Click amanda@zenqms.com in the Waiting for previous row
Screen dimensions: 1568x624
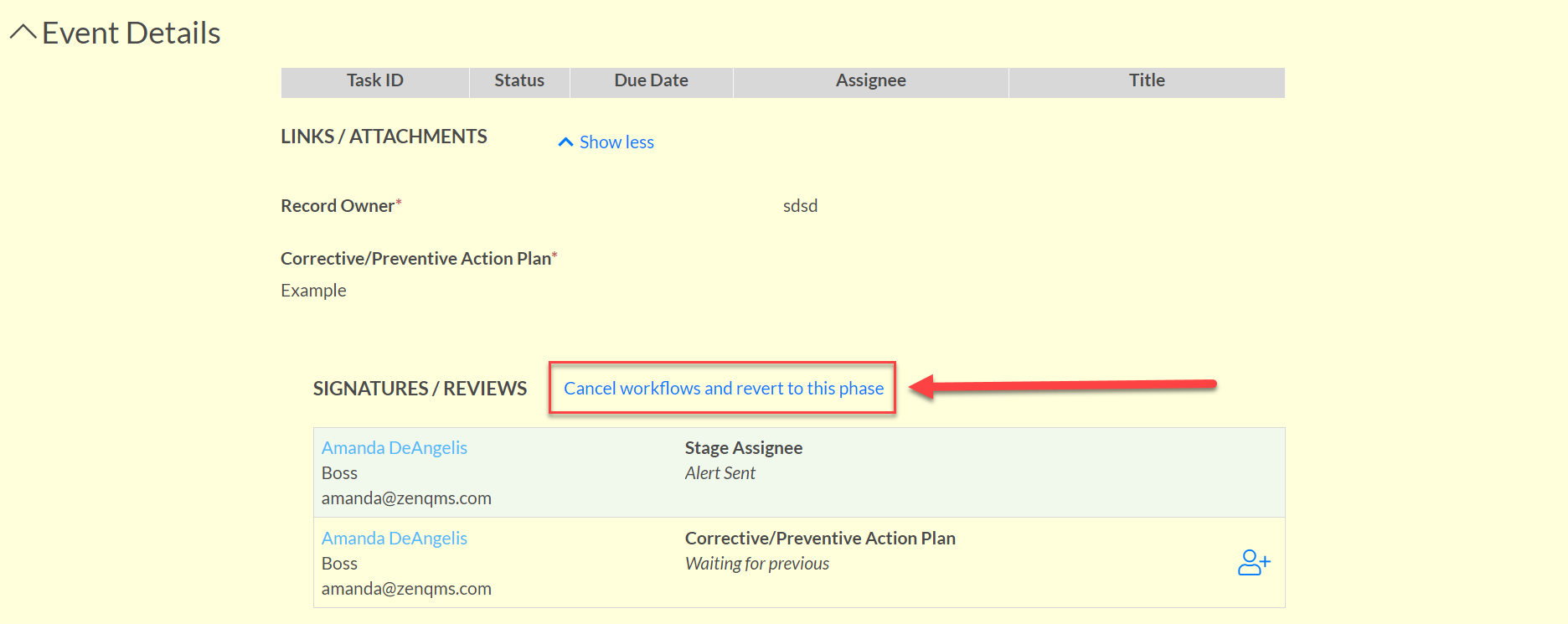click(406, 588)
